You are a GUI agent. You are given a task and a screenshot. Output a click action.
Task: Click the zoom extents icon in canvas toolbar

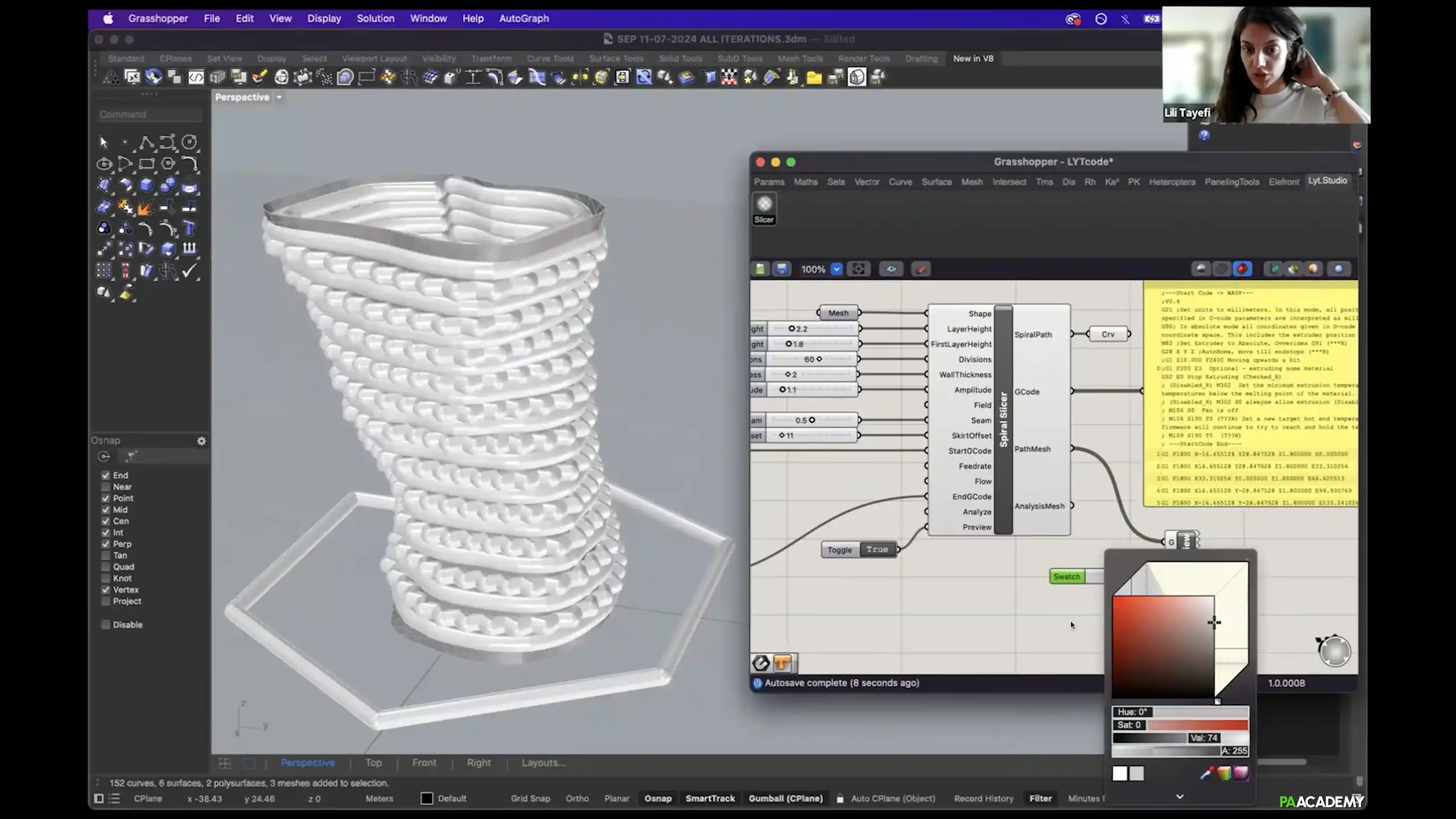pyautogui.click(x=858, y=269)
